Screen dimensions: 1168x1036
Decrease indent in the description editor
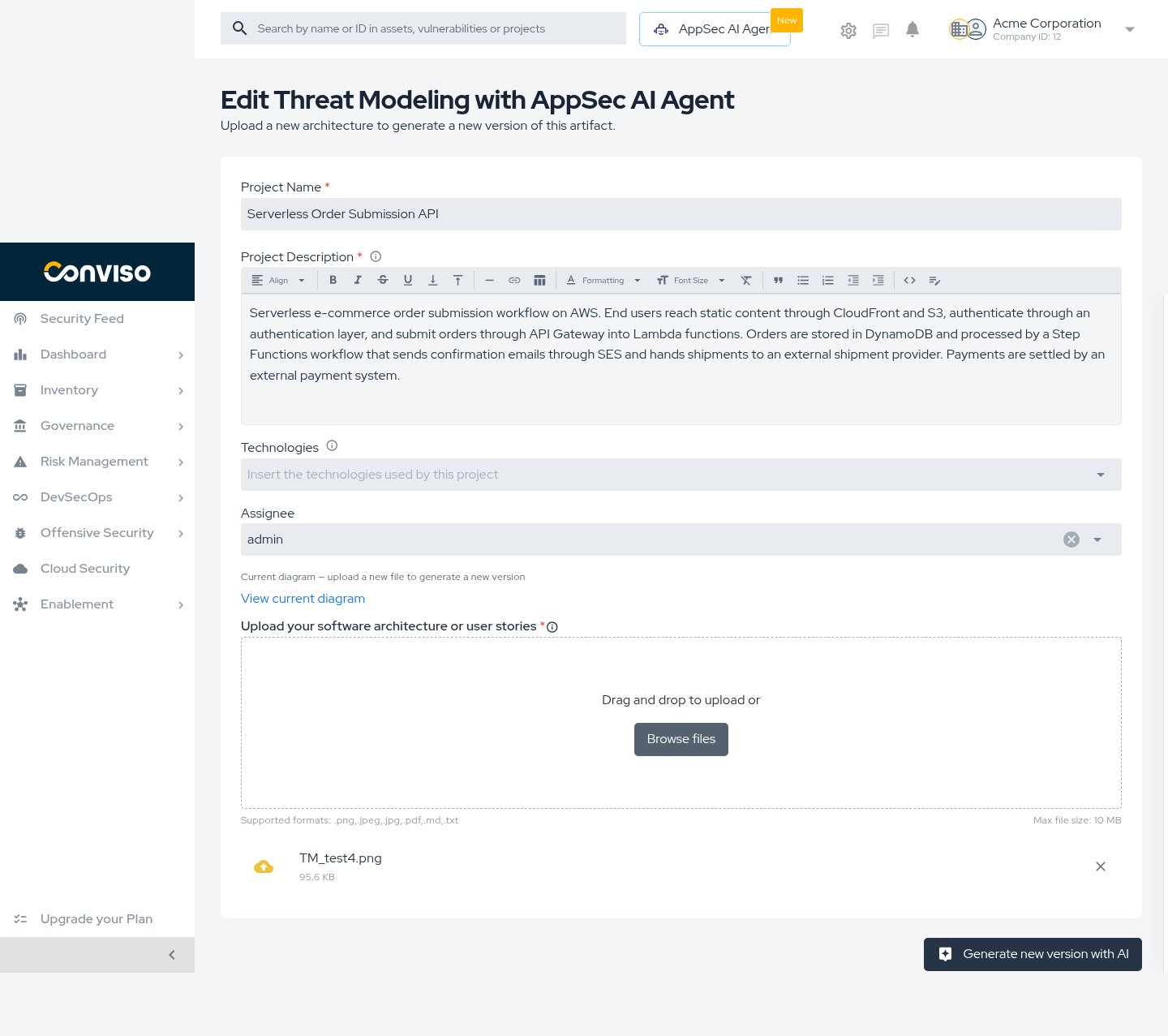click(x=853, y=281)
